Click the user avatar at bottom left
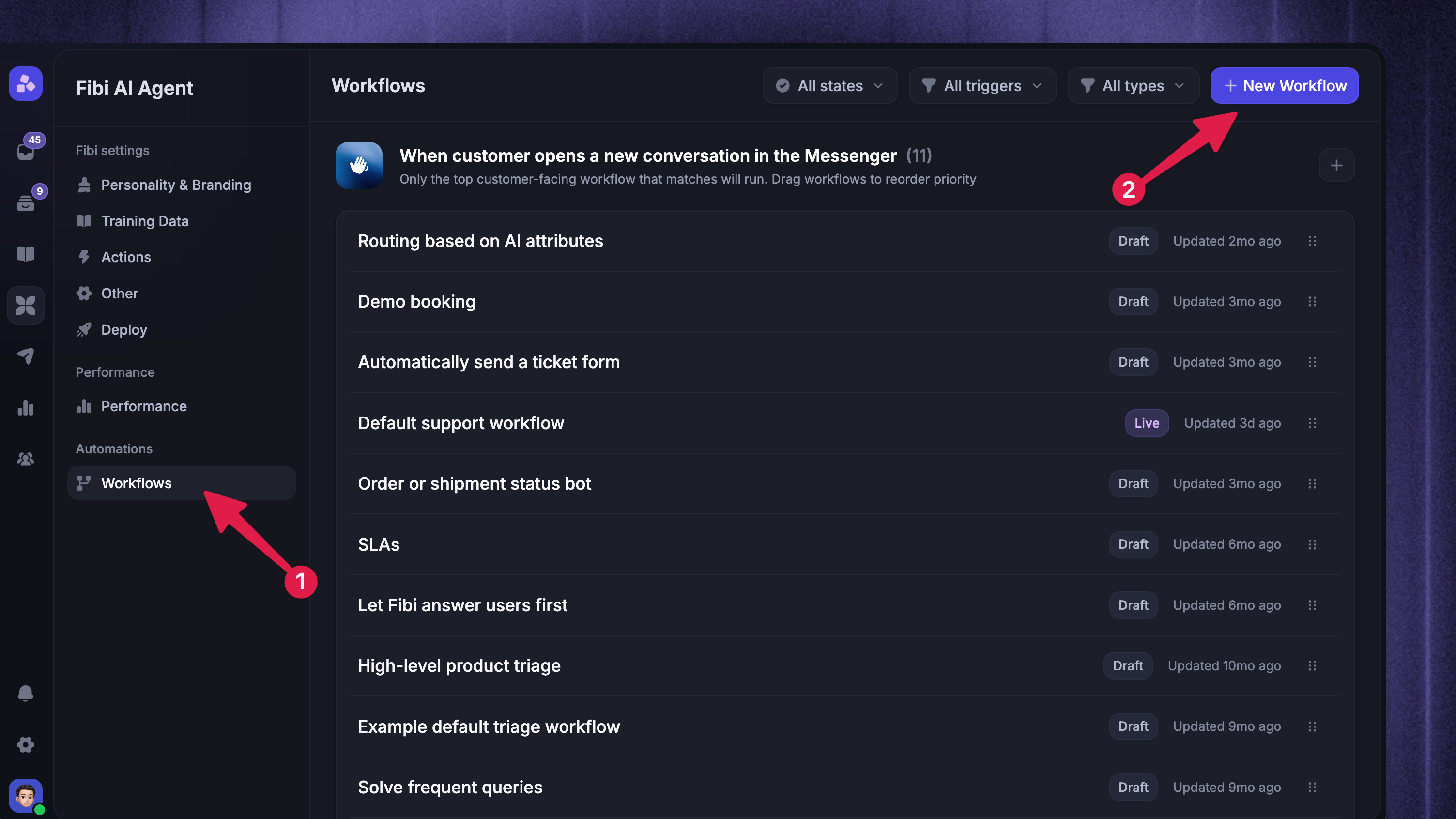Viewport: 1456px width, 819px height. point(26,796)
